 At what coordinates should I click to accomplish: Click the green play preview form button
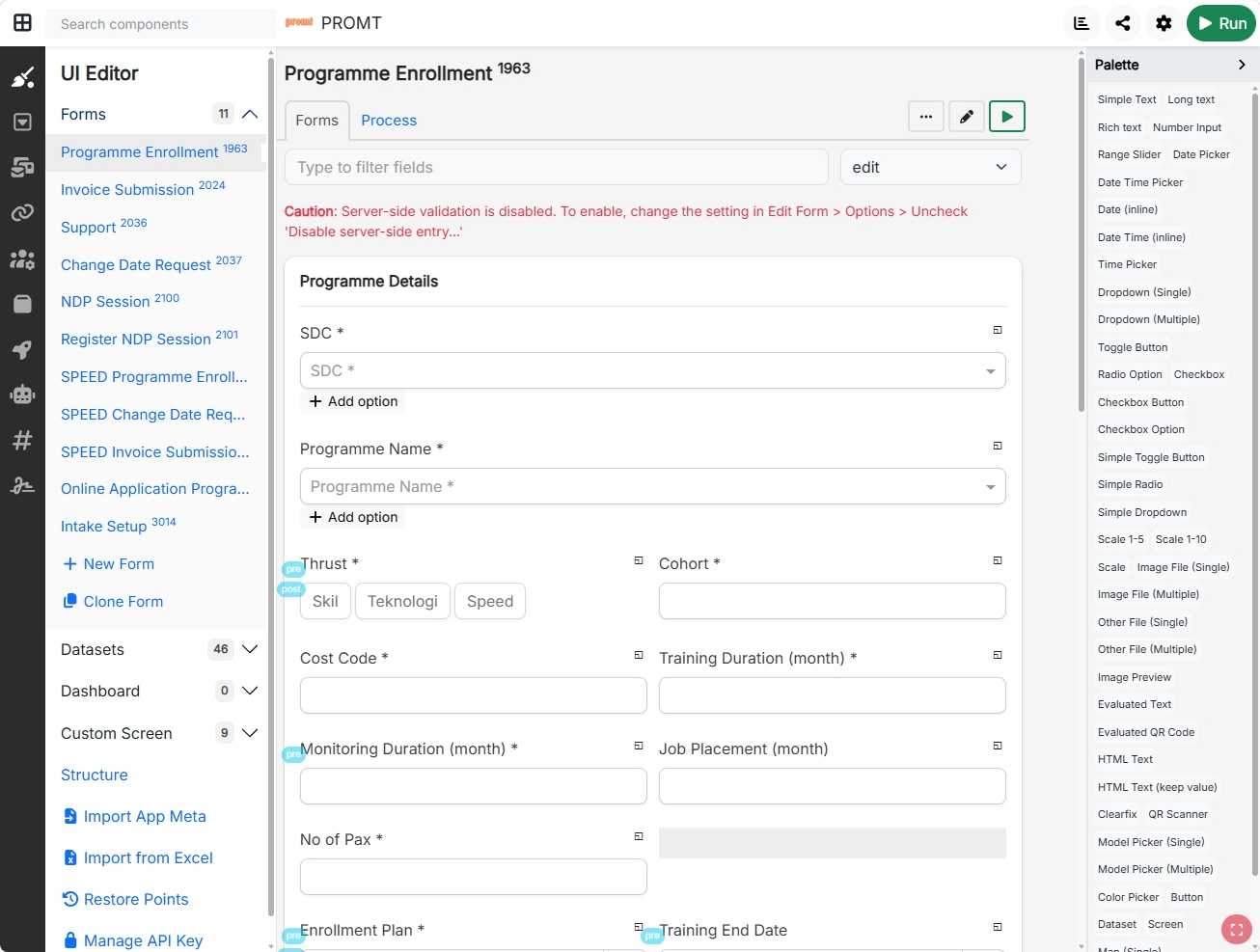(1007, 117)
